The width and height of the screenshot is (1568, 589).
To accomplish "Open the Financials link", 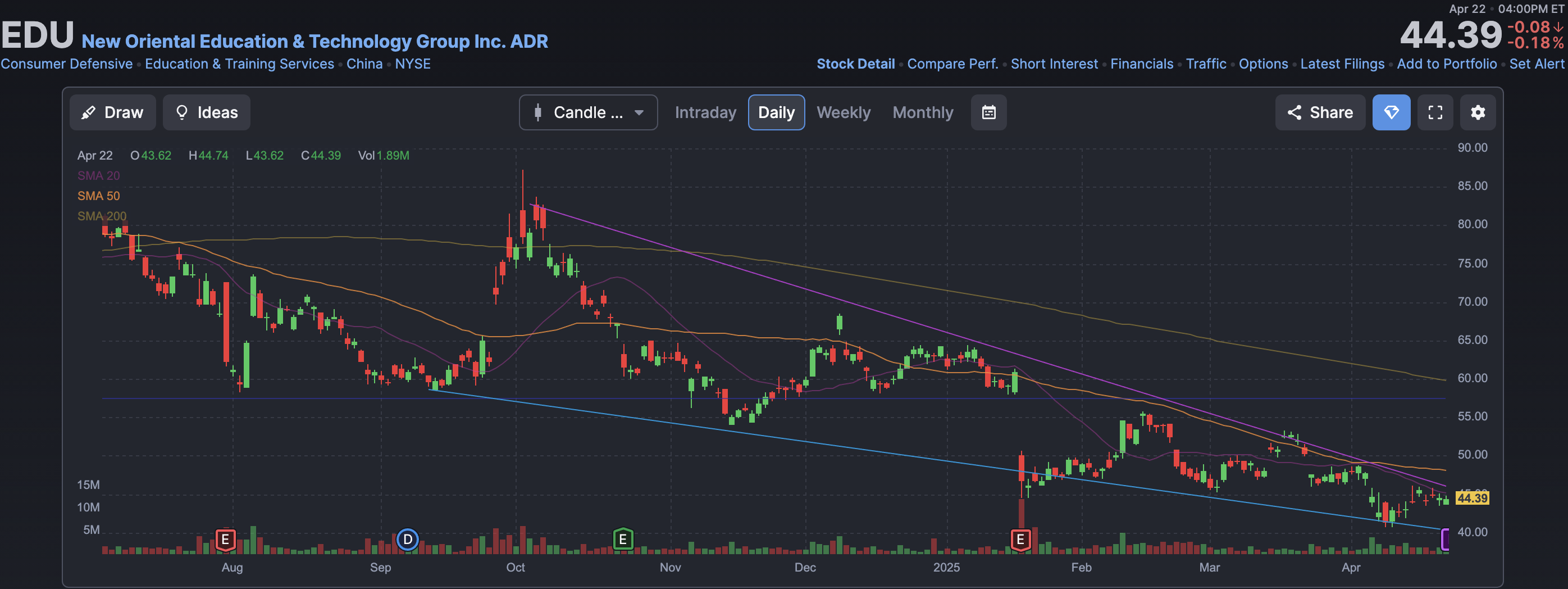I will 1141,64.
